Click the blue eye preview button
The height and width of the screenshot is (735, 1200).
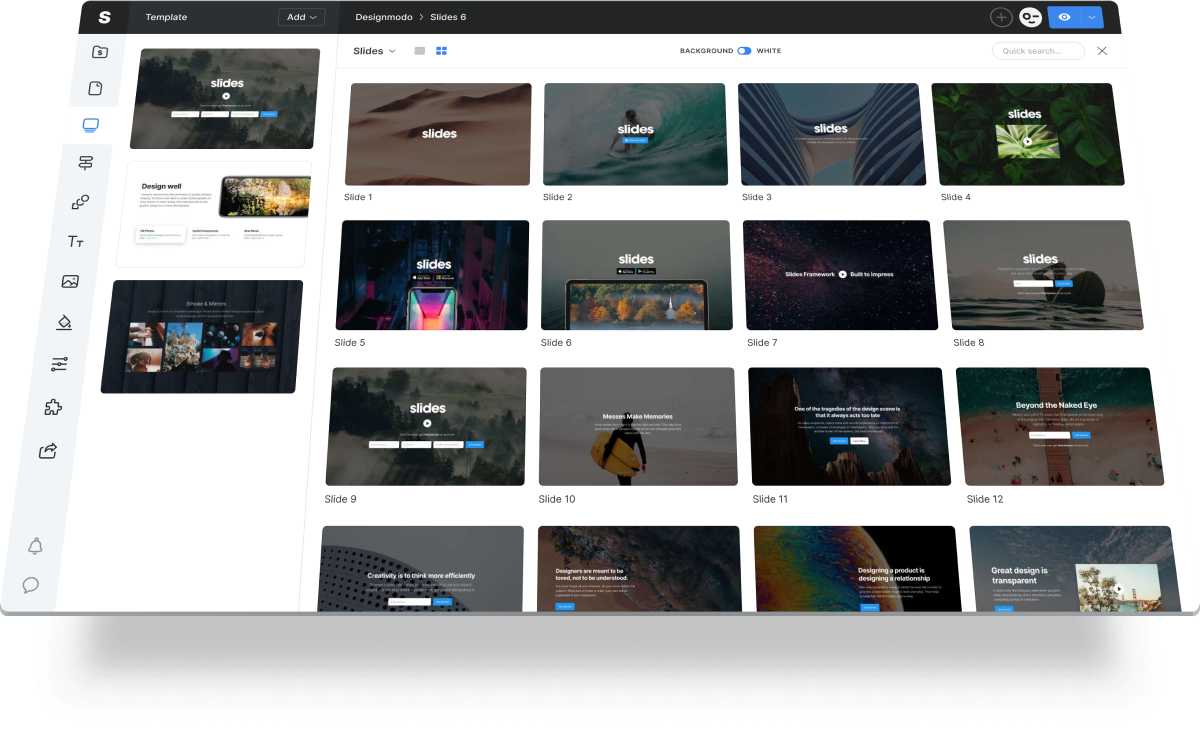[1063, 17]
